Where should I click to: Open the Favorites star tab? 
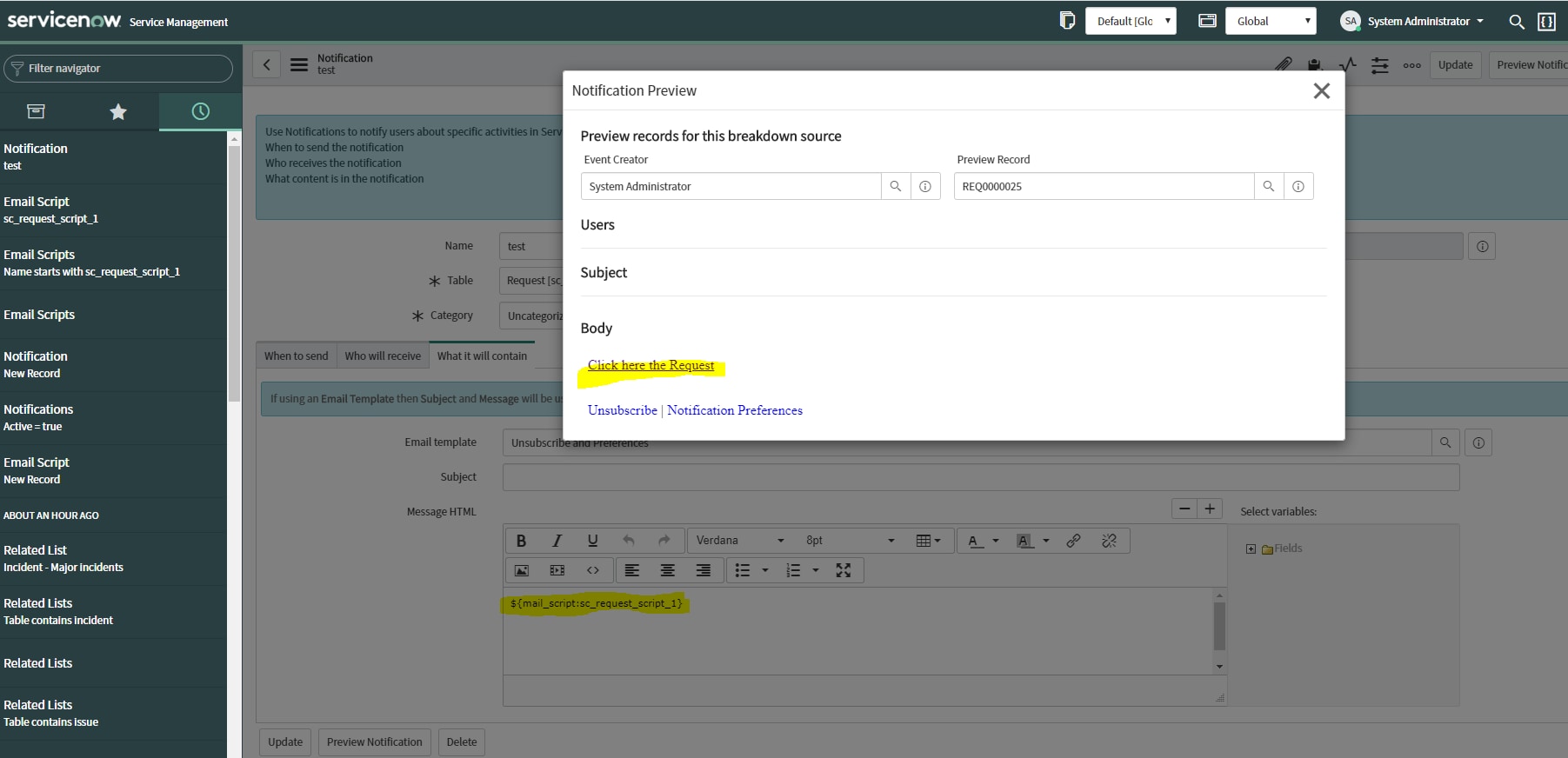(x=118, y=111)
